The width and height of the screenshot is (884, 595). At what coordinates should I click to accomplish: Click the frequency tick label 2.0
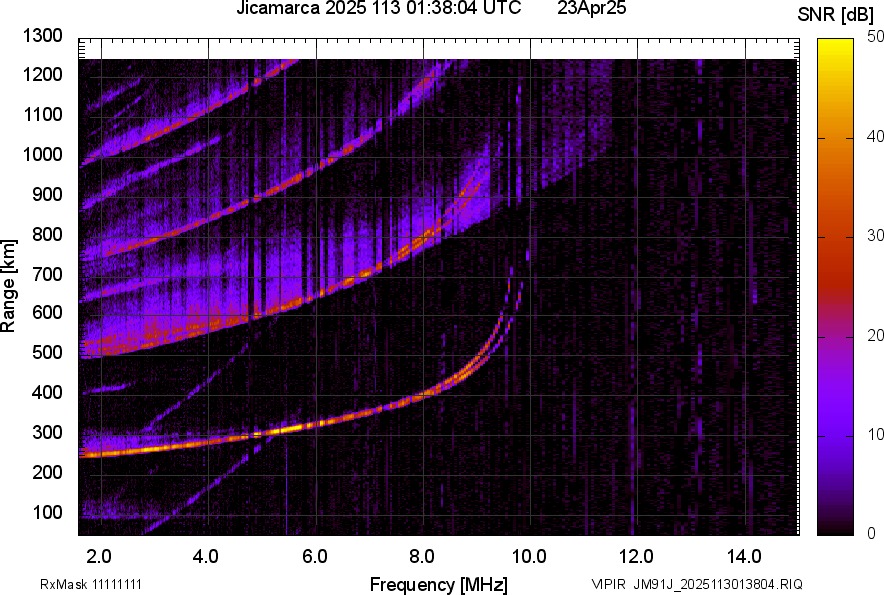(99, 557)
